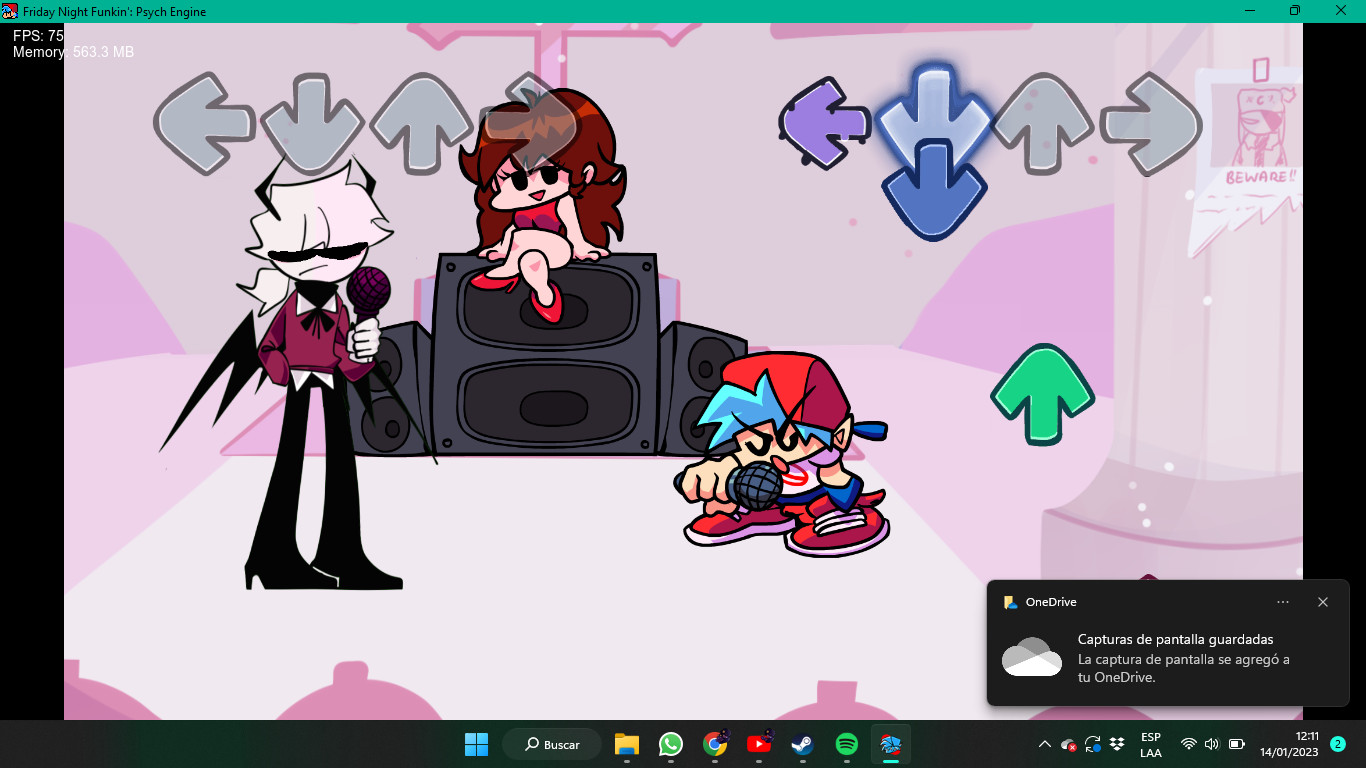Click the purple left arrow in player strumline
This screenshot has width=1366, height=768.
(824, 123)
